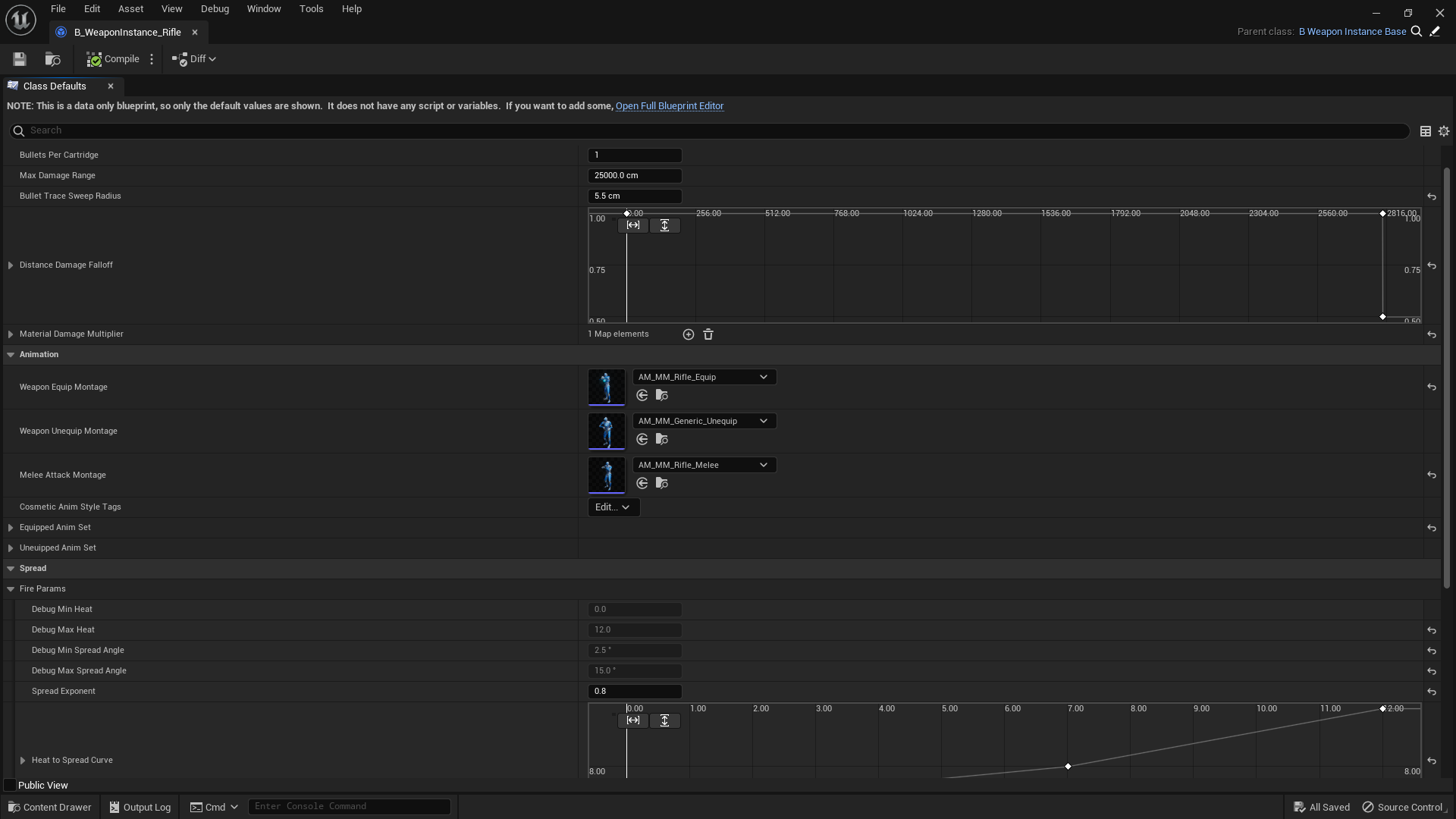The image size is (1456, 819).
Task: Reset Spread Exponent to default value
Action: [1432, 692]
